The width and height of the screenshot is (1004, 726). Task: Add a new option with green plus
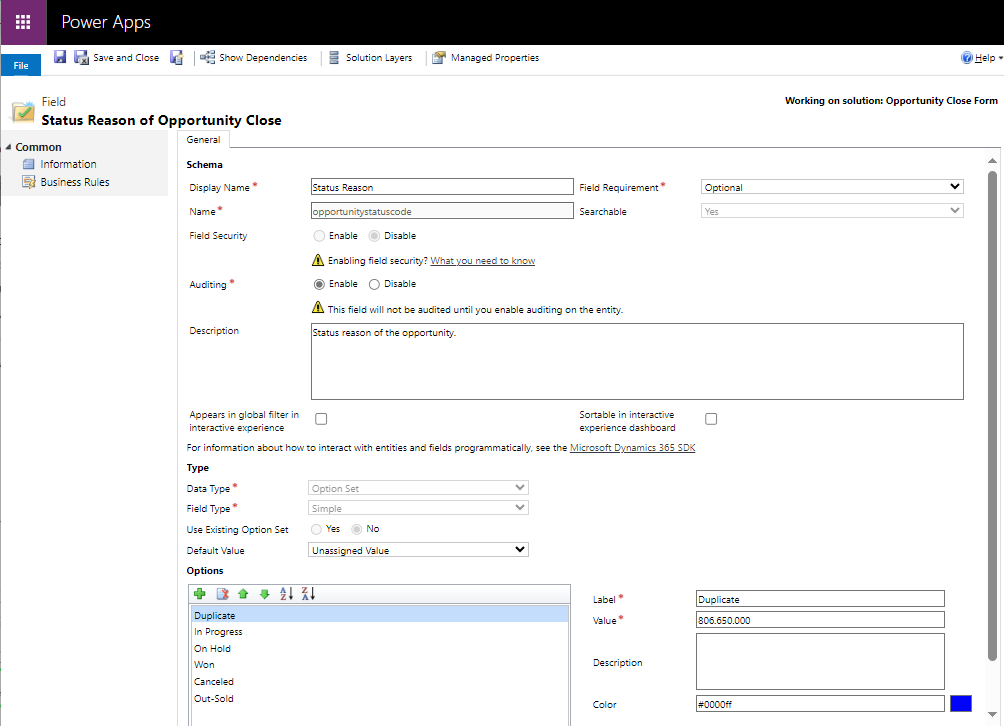coord(200,593)
